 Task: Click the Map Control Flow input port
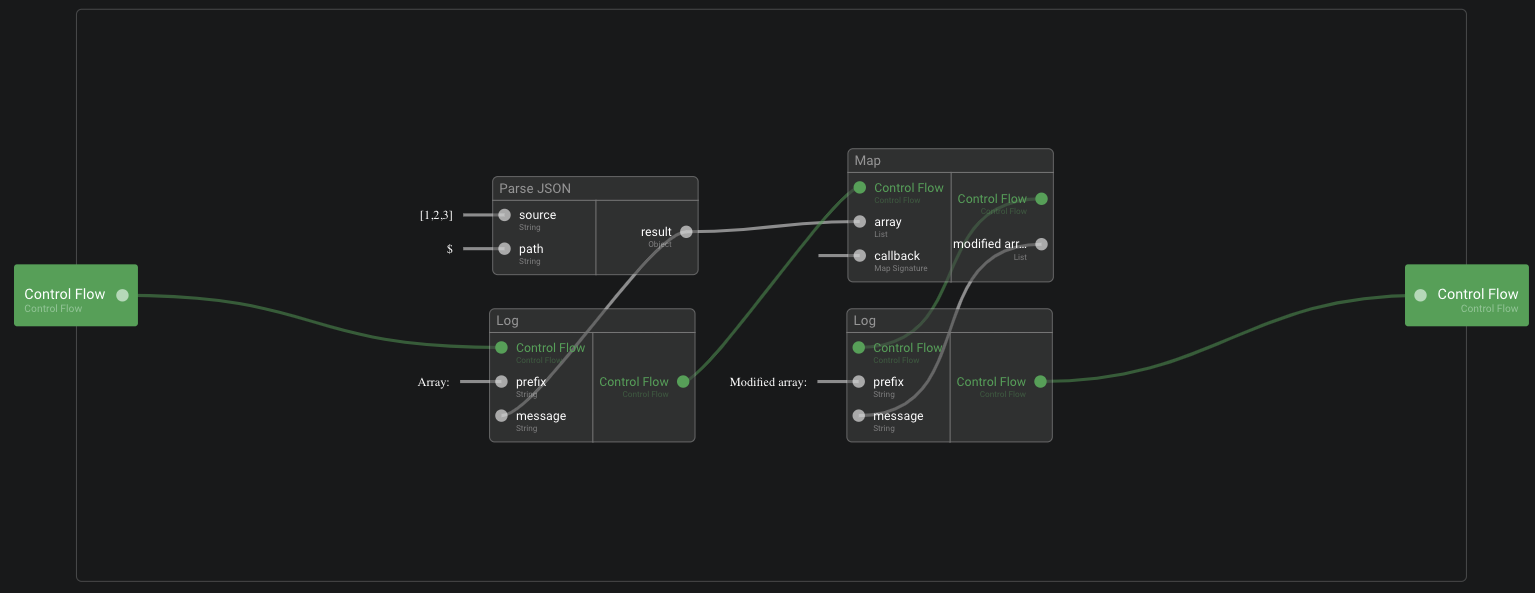click(860, 188)
